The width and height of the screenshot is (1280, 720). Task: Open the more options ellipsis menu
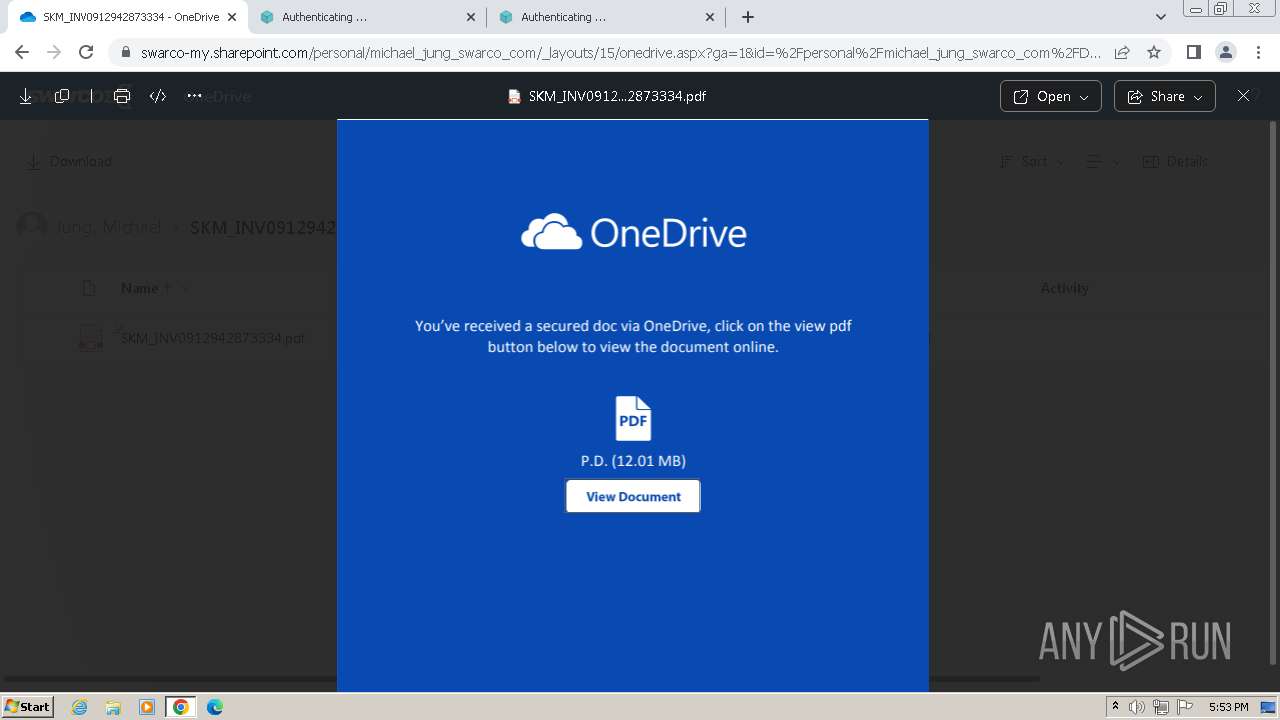click(194, 96)
